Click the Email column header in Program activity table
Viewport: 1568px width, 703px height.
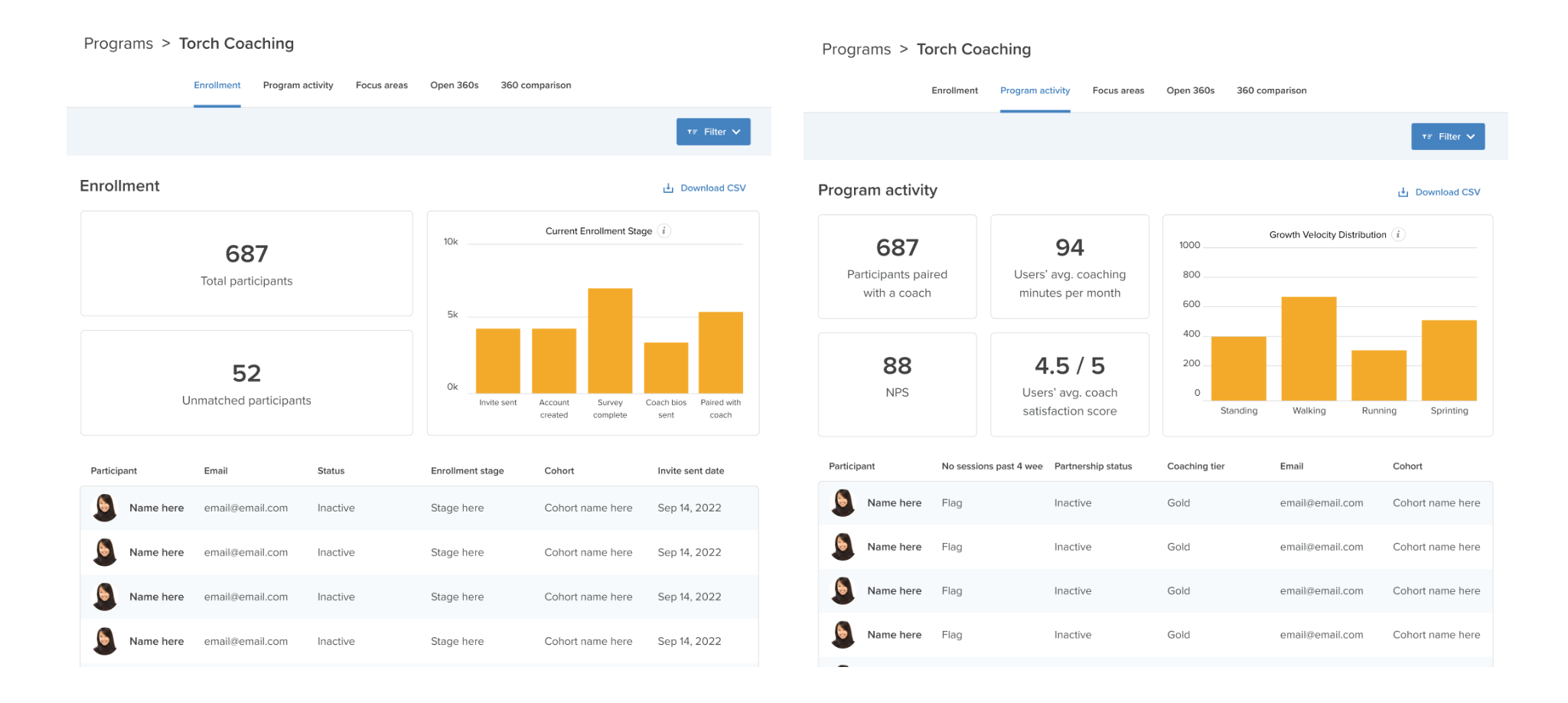[1292, 466]
